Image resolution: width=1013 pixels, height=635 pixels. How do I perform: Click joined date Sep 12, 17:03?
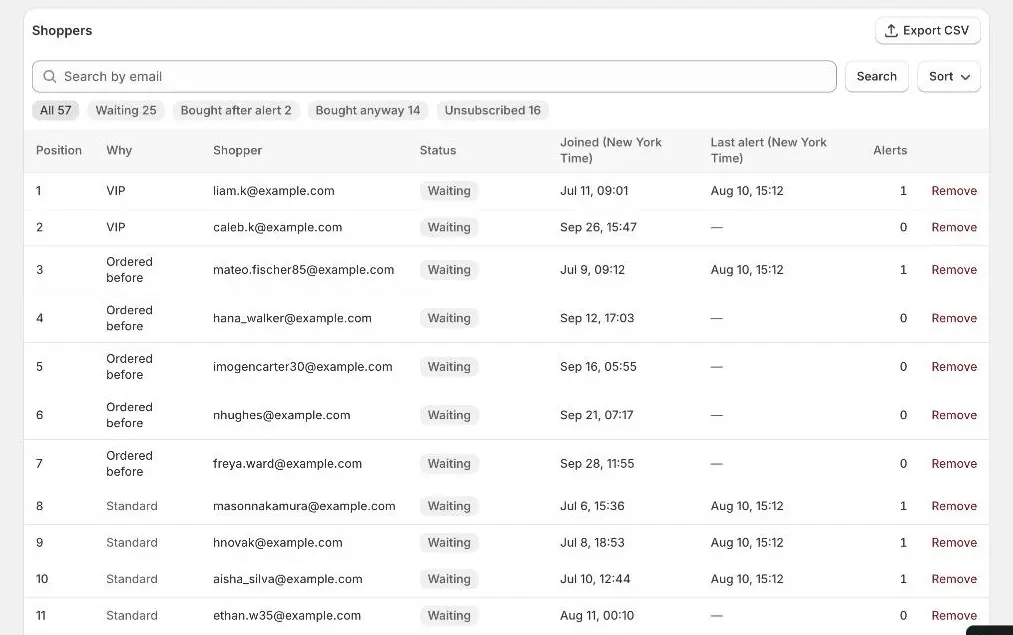point(597,318)
